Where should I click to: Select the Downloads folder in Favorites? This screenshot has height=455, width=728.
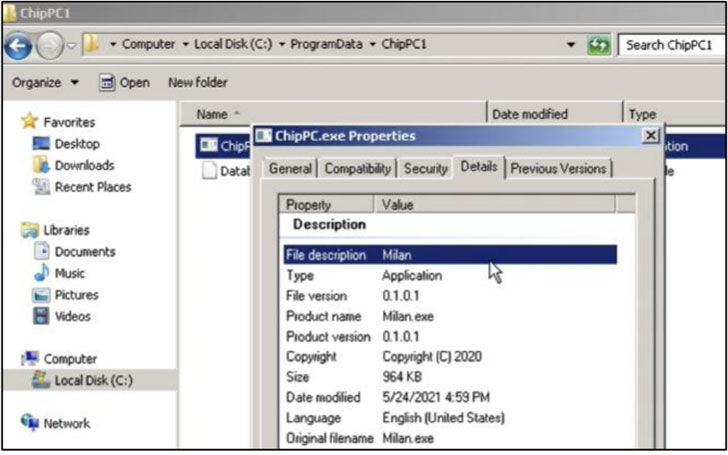(84, 165)
